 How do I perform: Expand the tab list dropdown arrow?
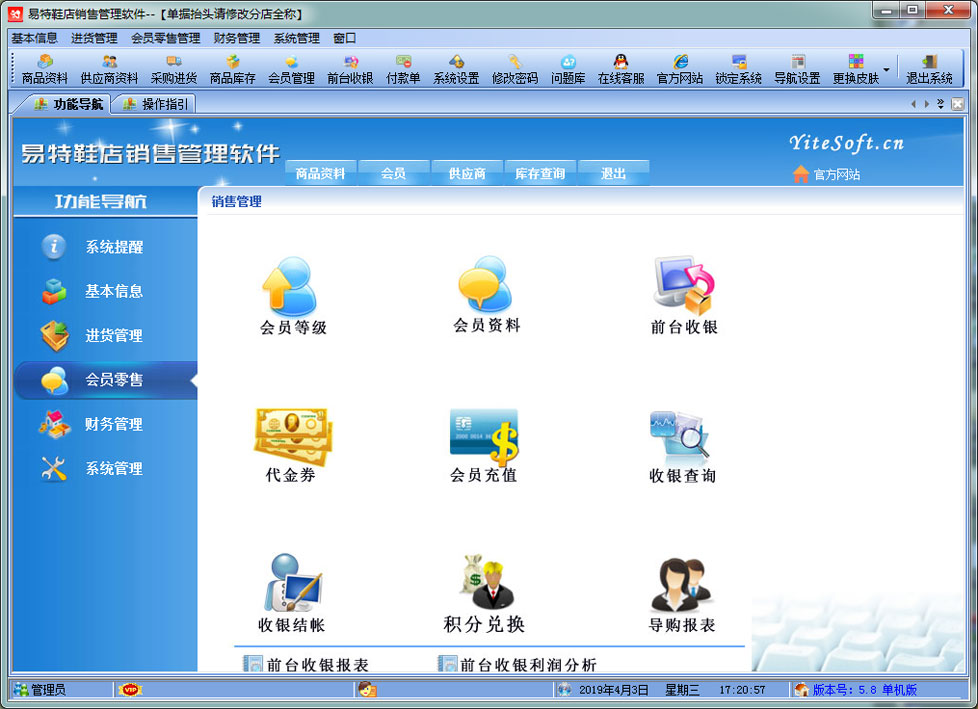click(941, 104)
